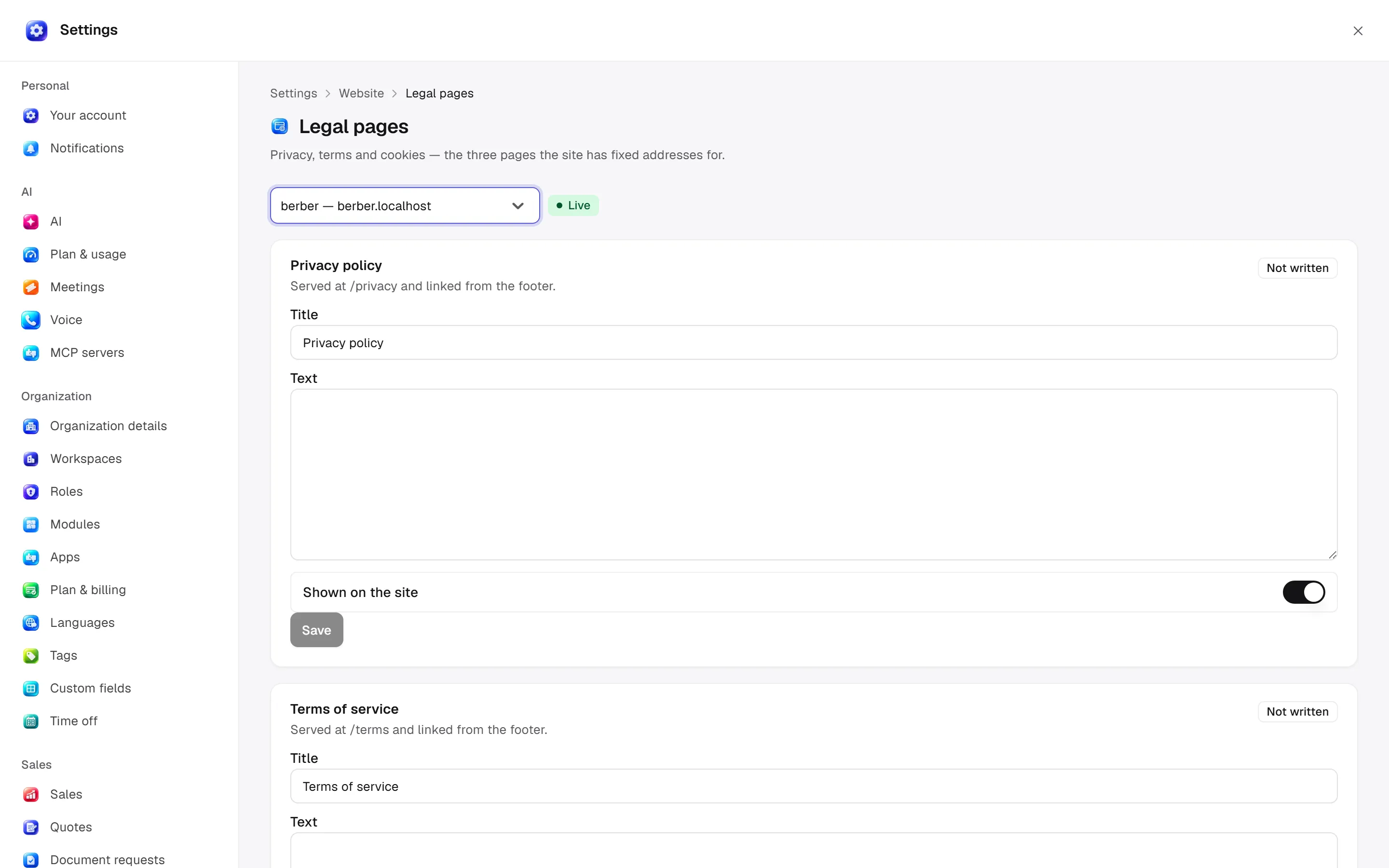Click the Terms of service Not written badge
1389x868 pixels.
[x=1297, y=712]
